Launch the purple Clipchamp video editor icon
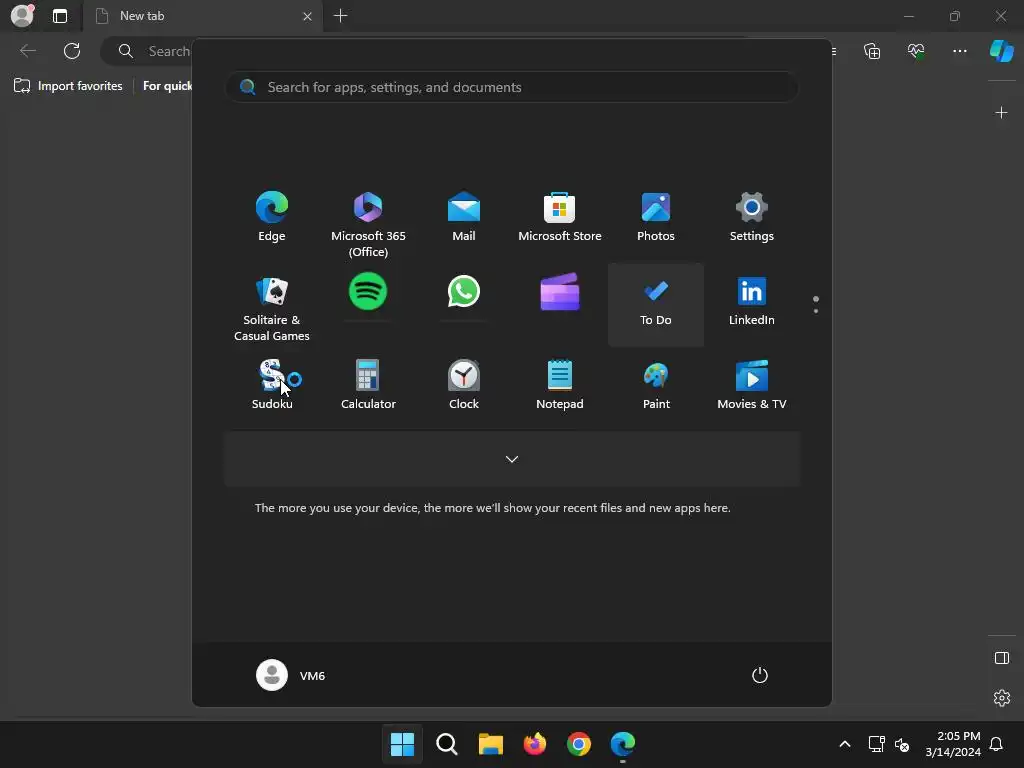1024x768 pixels. coord(560,291)
